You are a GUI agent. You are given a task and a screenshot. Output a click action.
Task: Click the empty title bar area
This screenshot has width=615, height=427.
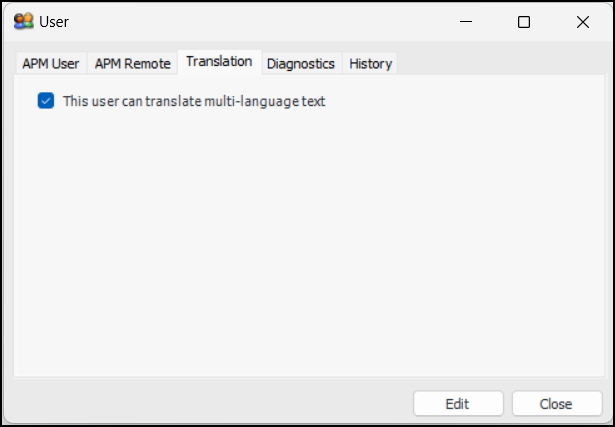(250, 21)
